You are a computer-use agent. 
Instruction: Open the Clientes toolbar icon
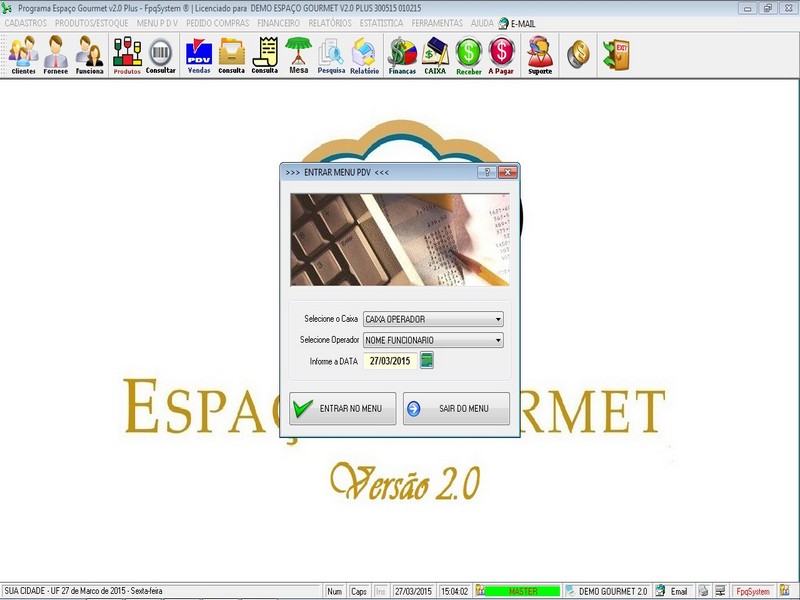pyautogui.click(x=23, y=55)
